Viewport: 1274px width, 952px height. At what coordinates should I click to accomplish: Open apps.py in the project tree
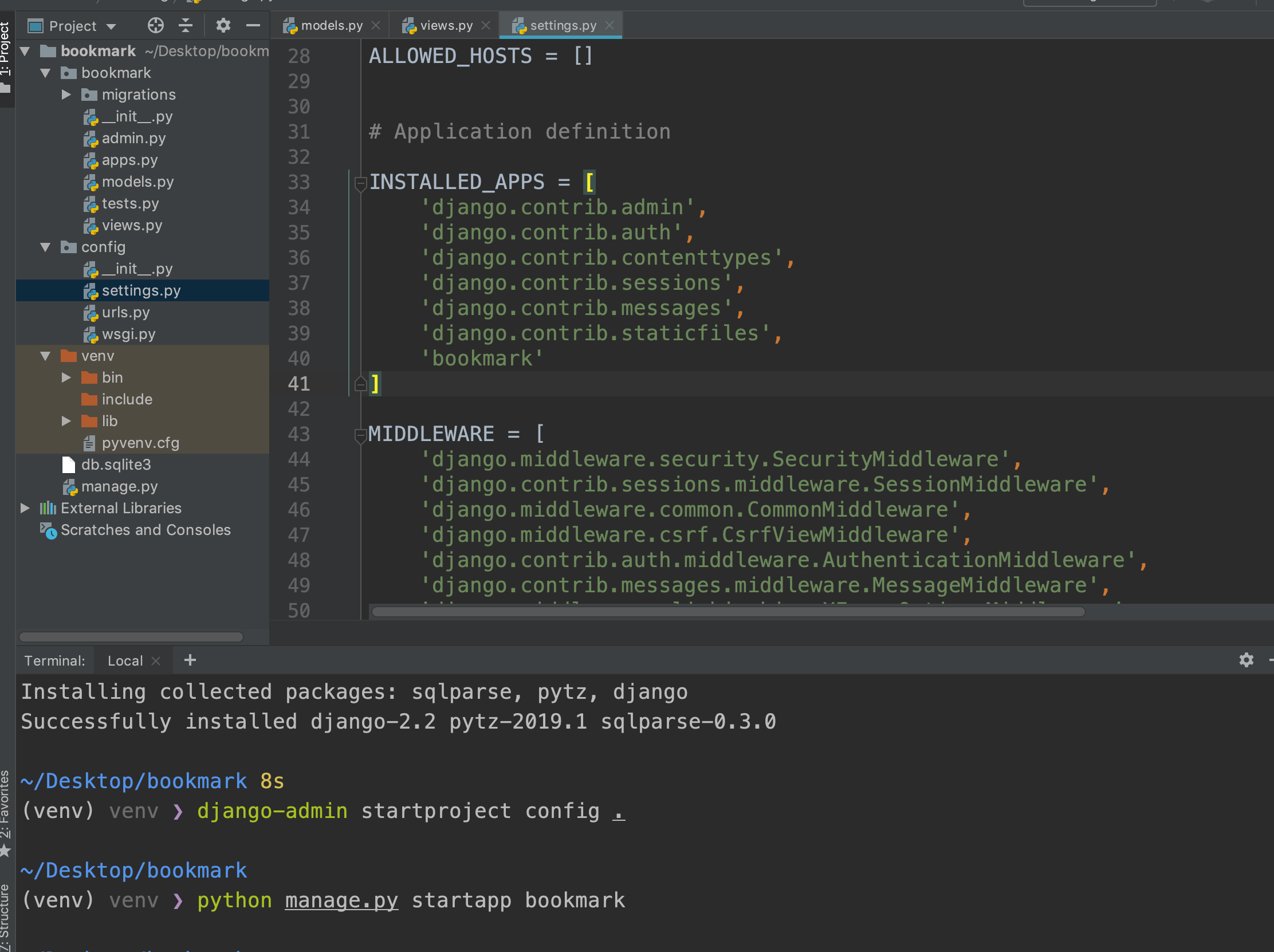coord(129,160)
